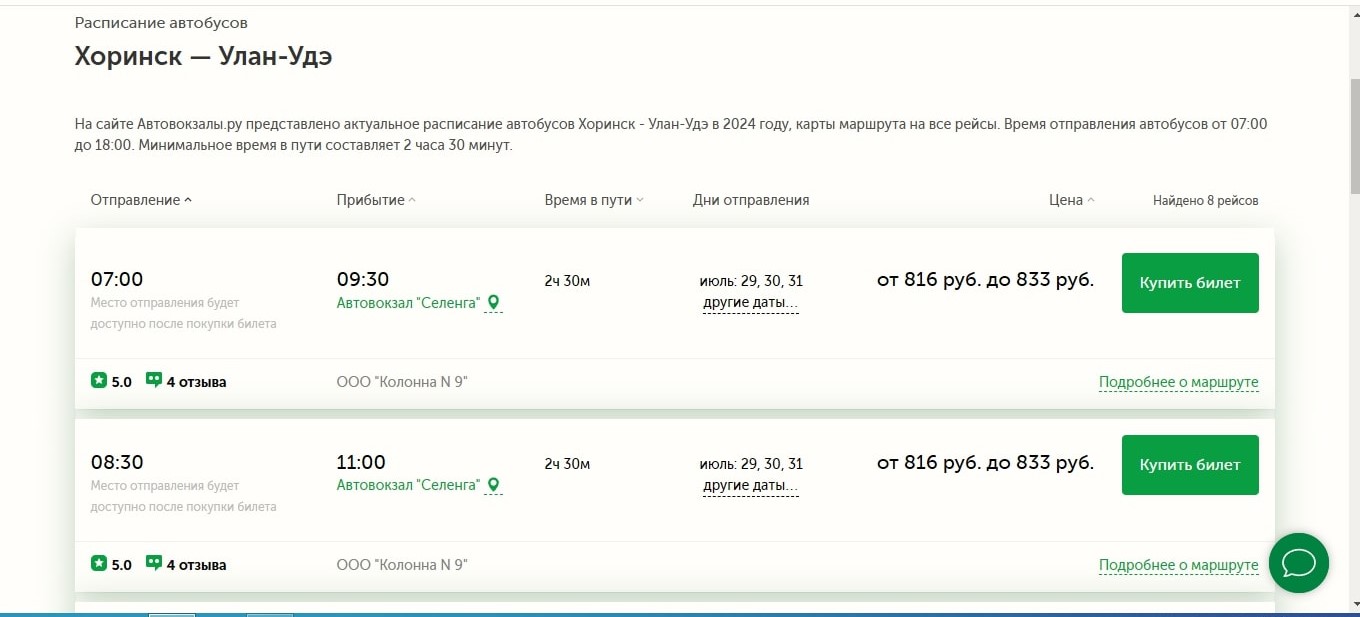The height and width of the screenshot is (617, 1360).
Task: Open Подробнее о маршруте for 07:00 trip
Action: tap(1178, 382)
